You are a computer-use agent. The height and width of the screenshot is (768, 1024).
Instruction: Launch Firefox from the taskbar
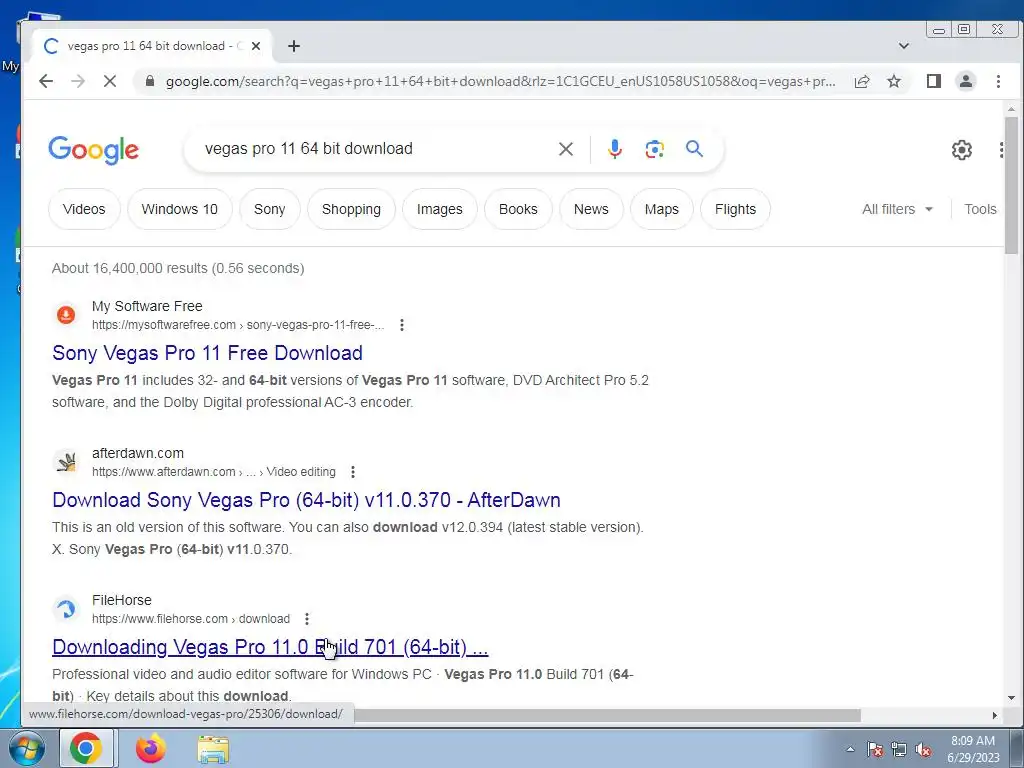point(151,748)
